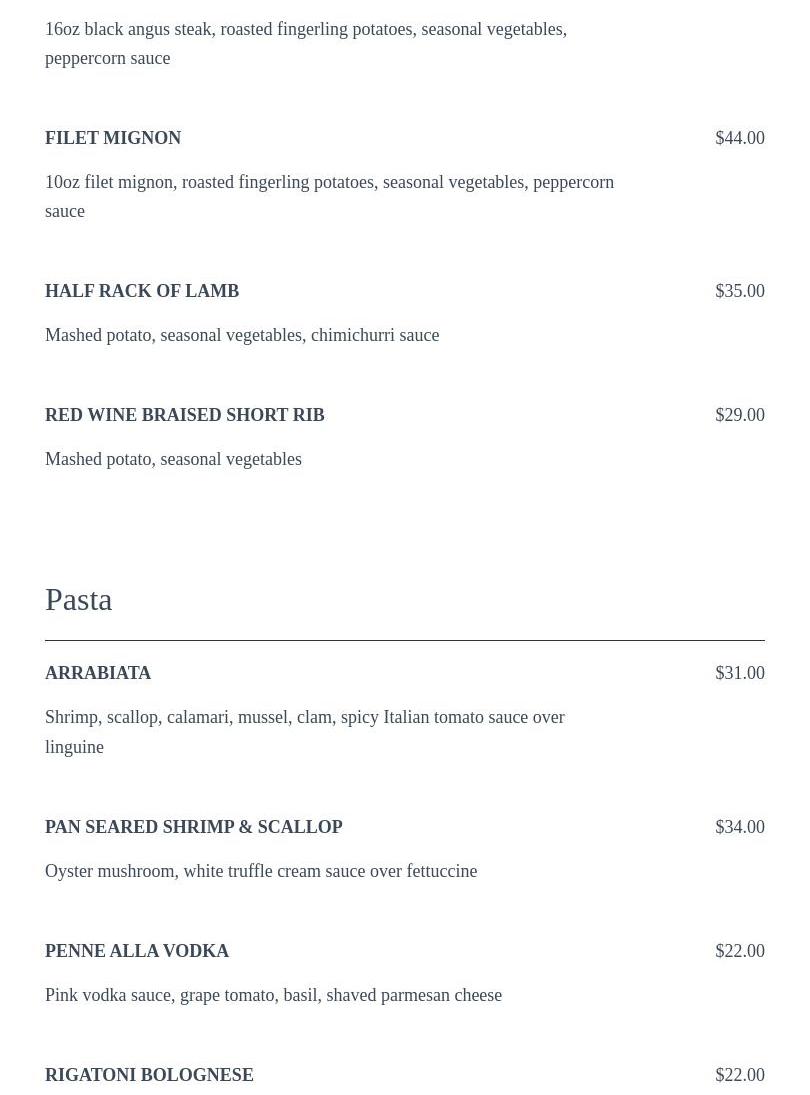
Task: Click the Pasta section heading
Action: pos(79,600)
